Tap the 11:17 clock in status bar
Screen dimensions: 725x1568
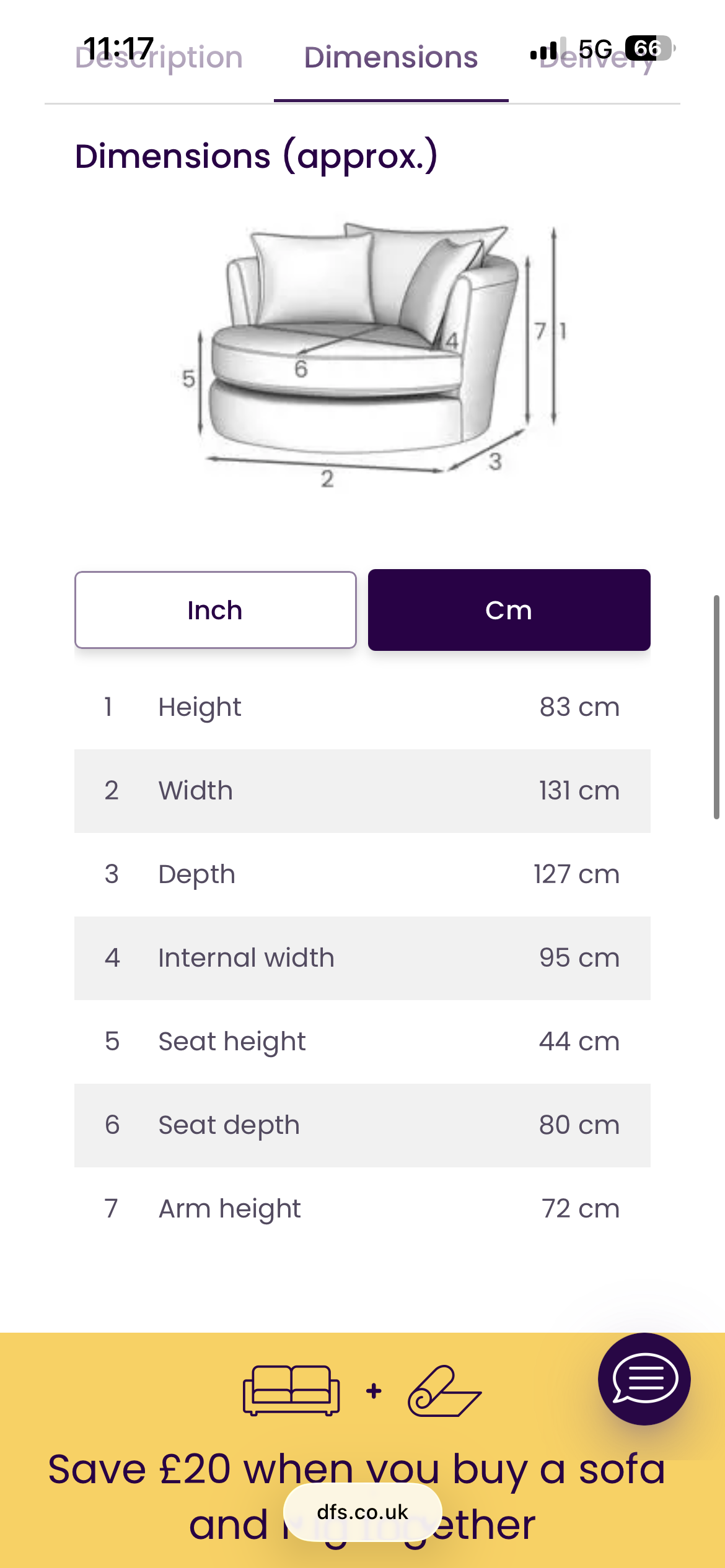(118, 48)
